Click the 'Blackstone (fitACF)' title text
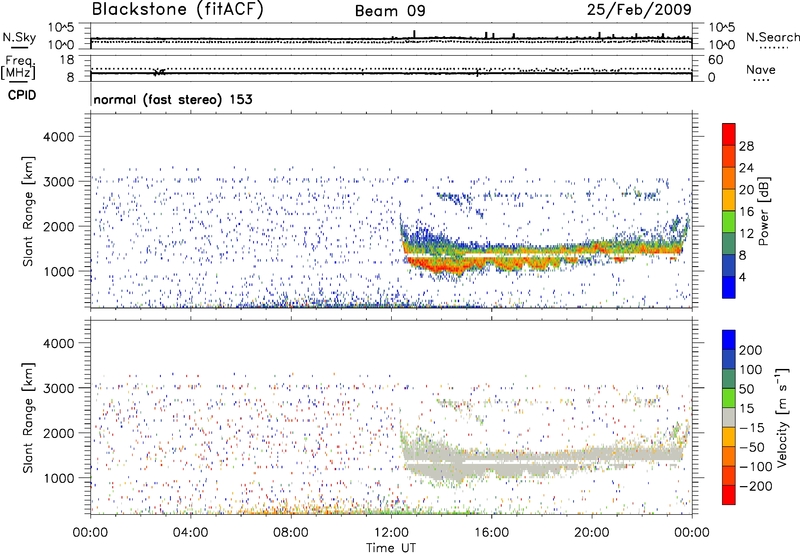Viewport: 800px width, 554px height. click(x=177, y=9)
